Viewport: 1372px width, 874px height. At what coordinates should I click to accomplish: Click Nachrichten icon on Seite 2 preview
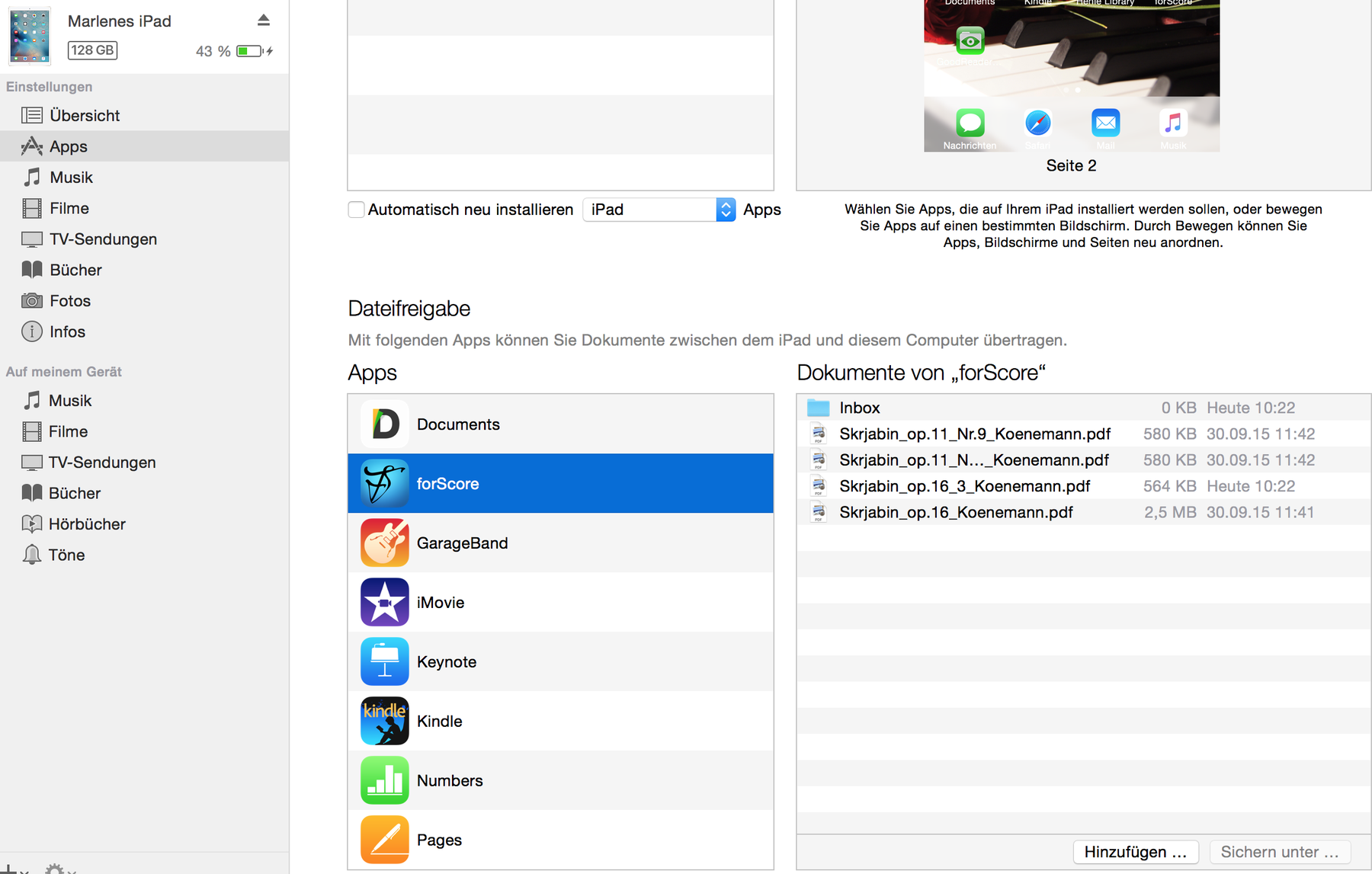coord(970,123)
